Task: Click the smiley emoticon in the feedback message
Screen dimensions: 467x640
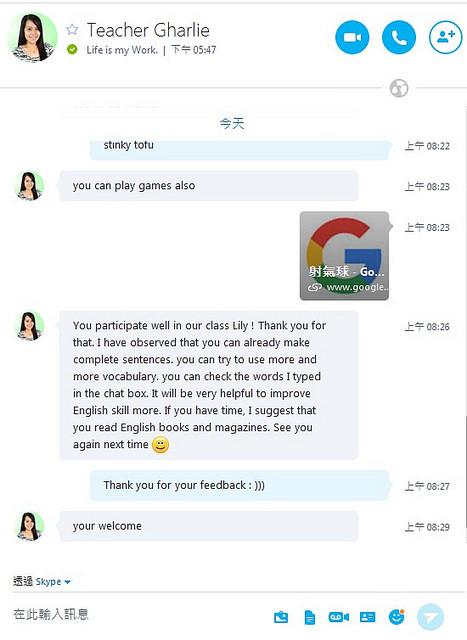Action: pyautogui.click(x=160, y=444)
